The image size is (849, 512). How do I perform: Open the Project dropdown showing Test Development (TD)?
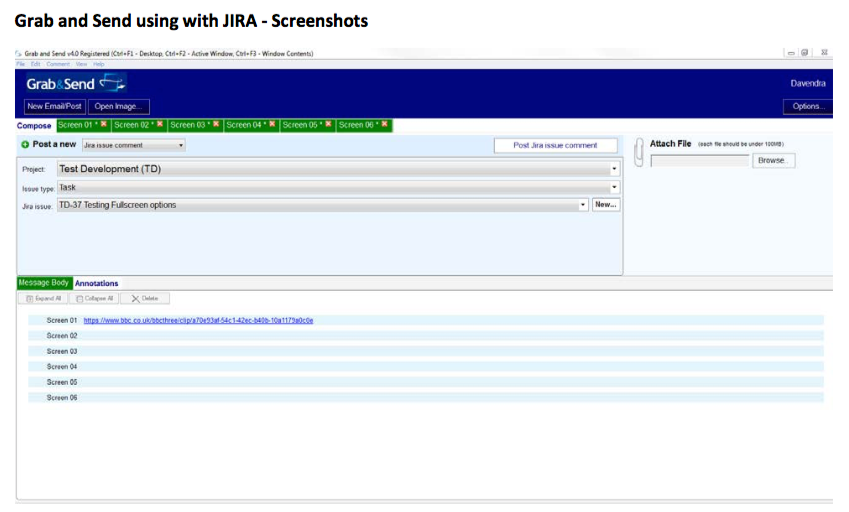pos(338,169)
